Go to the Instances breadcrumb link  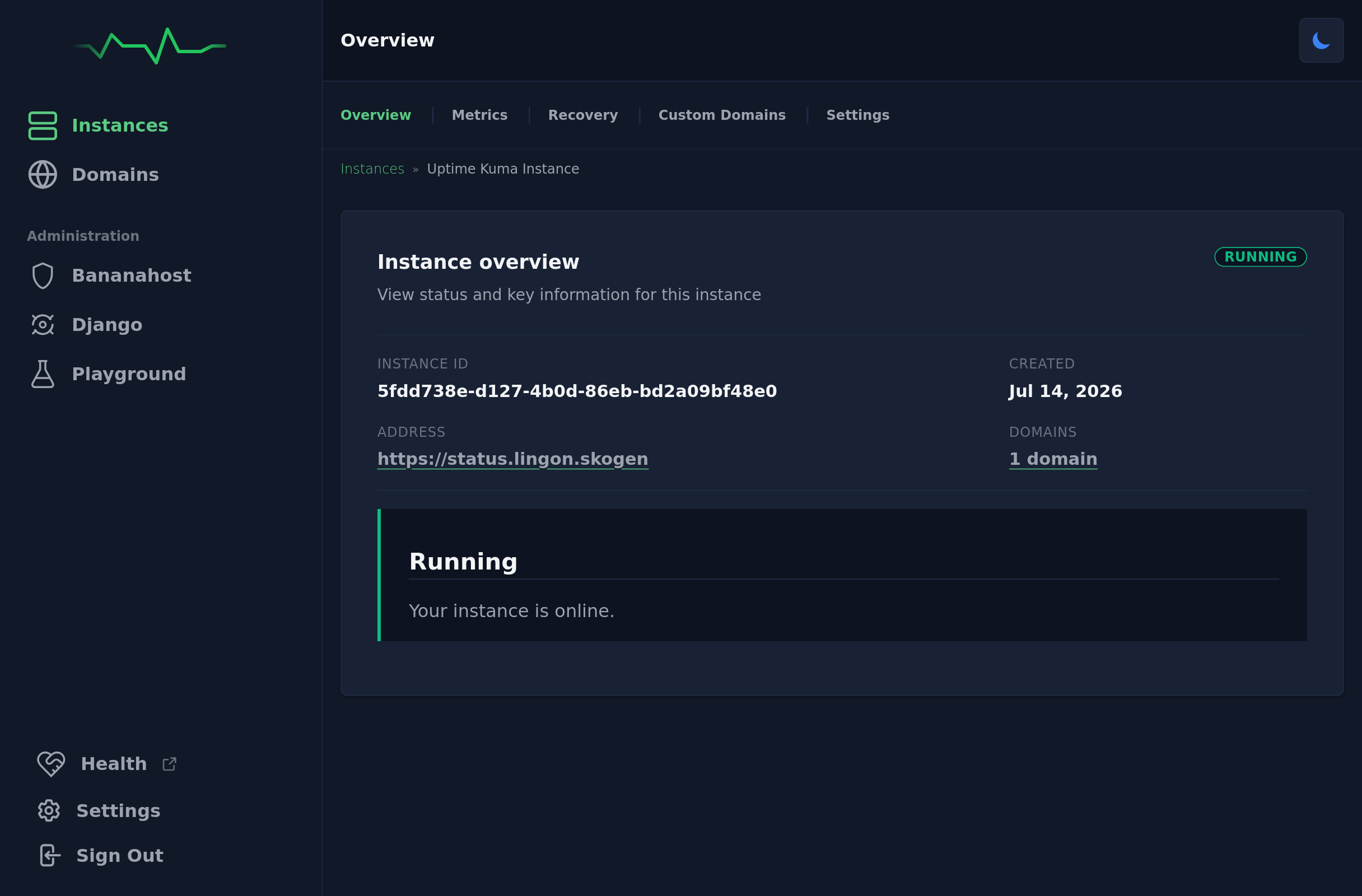[372, 169]
